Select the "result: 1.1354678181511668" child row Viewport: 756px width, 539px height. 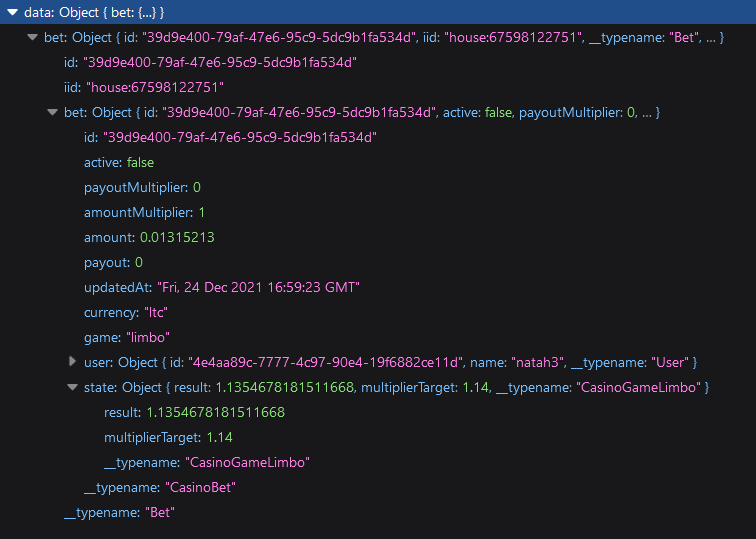point(194,413)
